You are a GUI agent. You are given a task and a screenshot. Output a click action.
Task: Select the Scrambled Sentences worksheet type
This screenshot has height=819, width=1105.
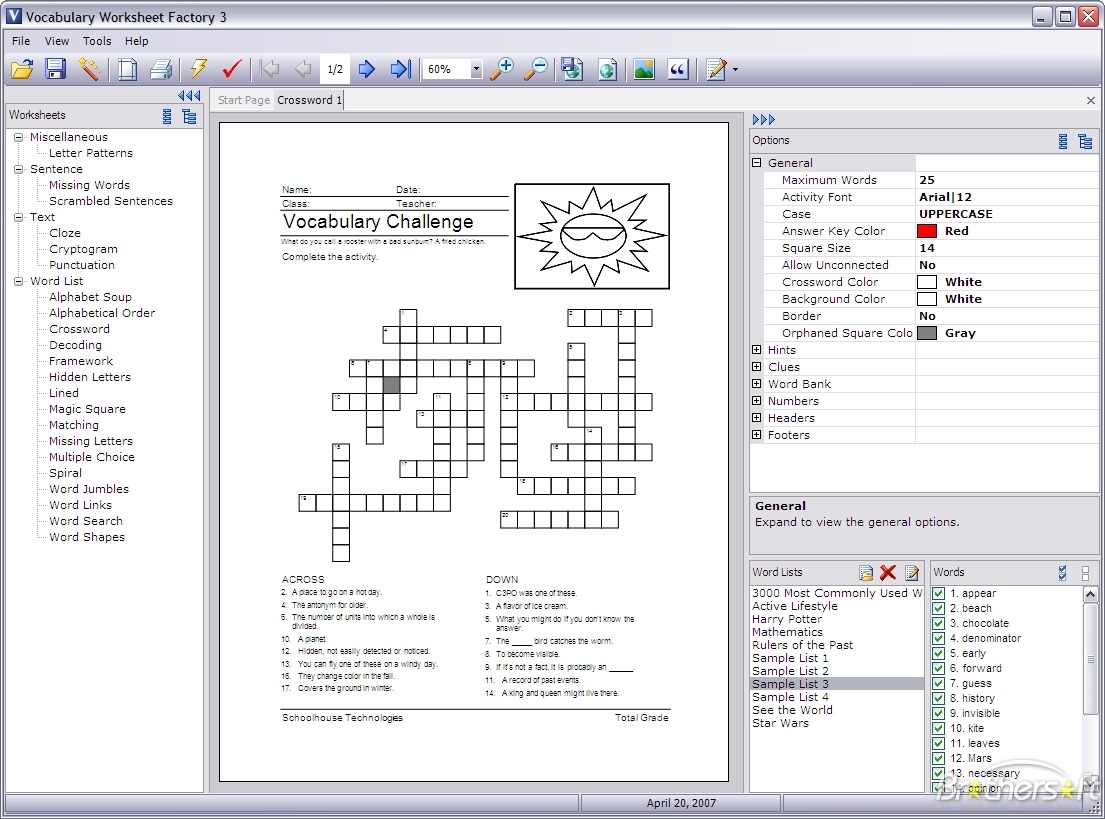pyautogui.click(x=111, y=201)
